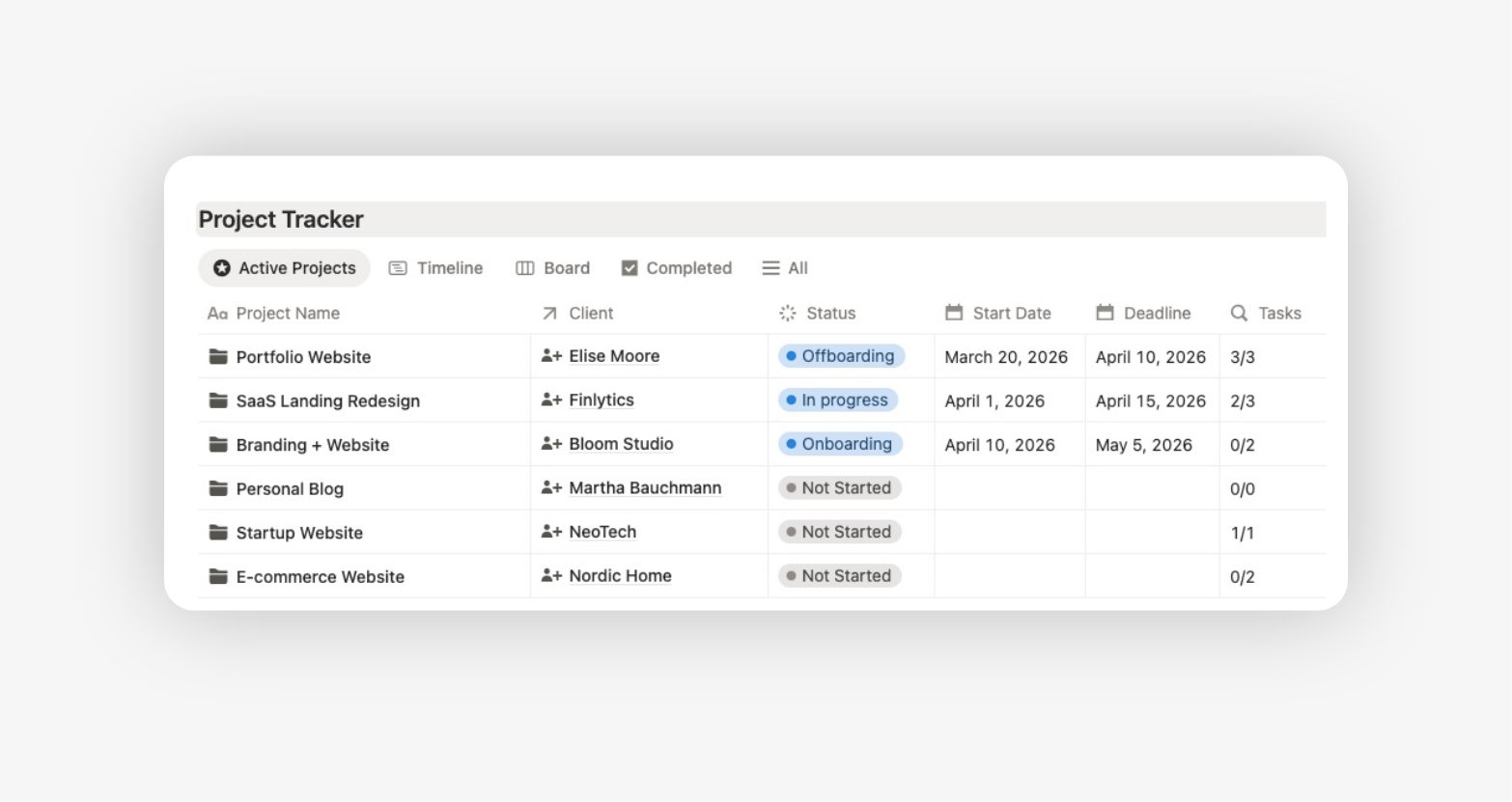Viewport: 1512px width, 802px height.
Task: Switch to the Completed tab
Action: [687, 268]
